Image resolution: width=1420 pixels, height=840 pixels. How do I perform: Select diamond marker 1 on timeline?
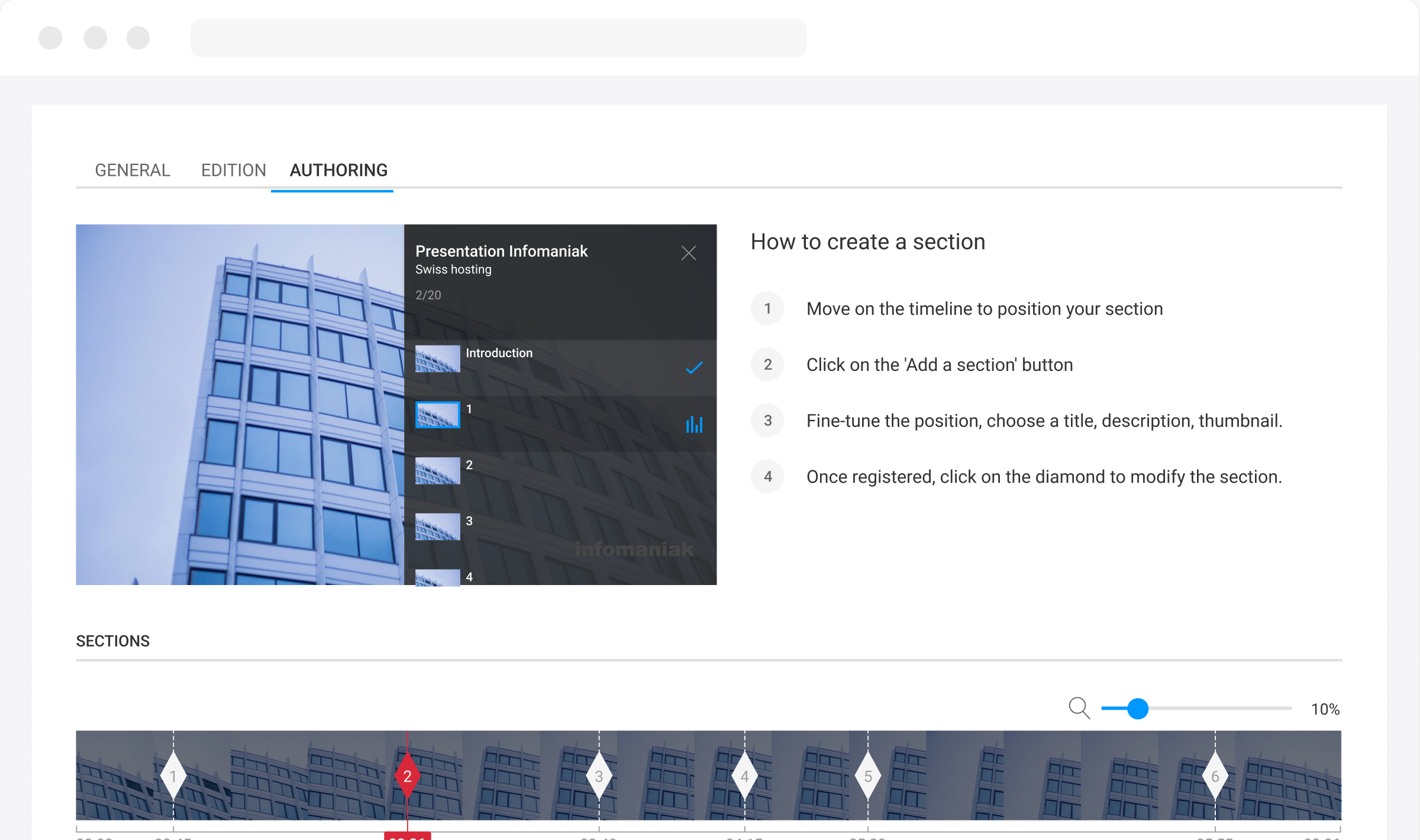point(173,776)
